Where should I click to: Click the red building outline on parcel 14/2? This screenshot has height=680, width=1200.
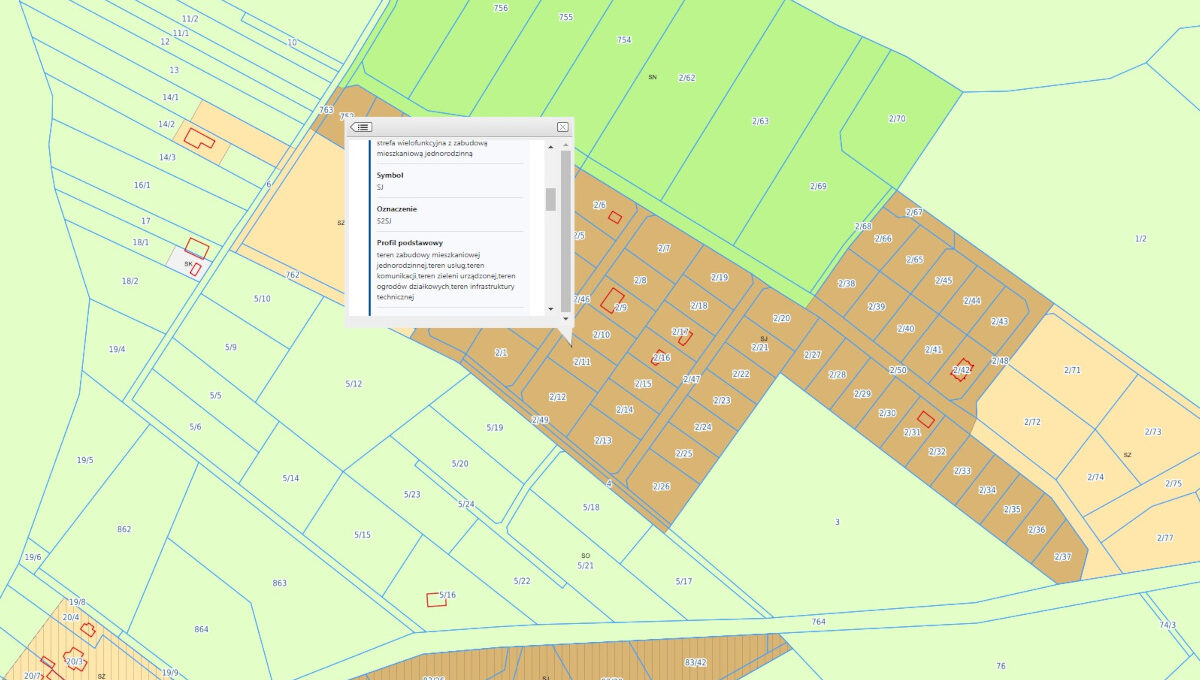(x=199, y=139)
